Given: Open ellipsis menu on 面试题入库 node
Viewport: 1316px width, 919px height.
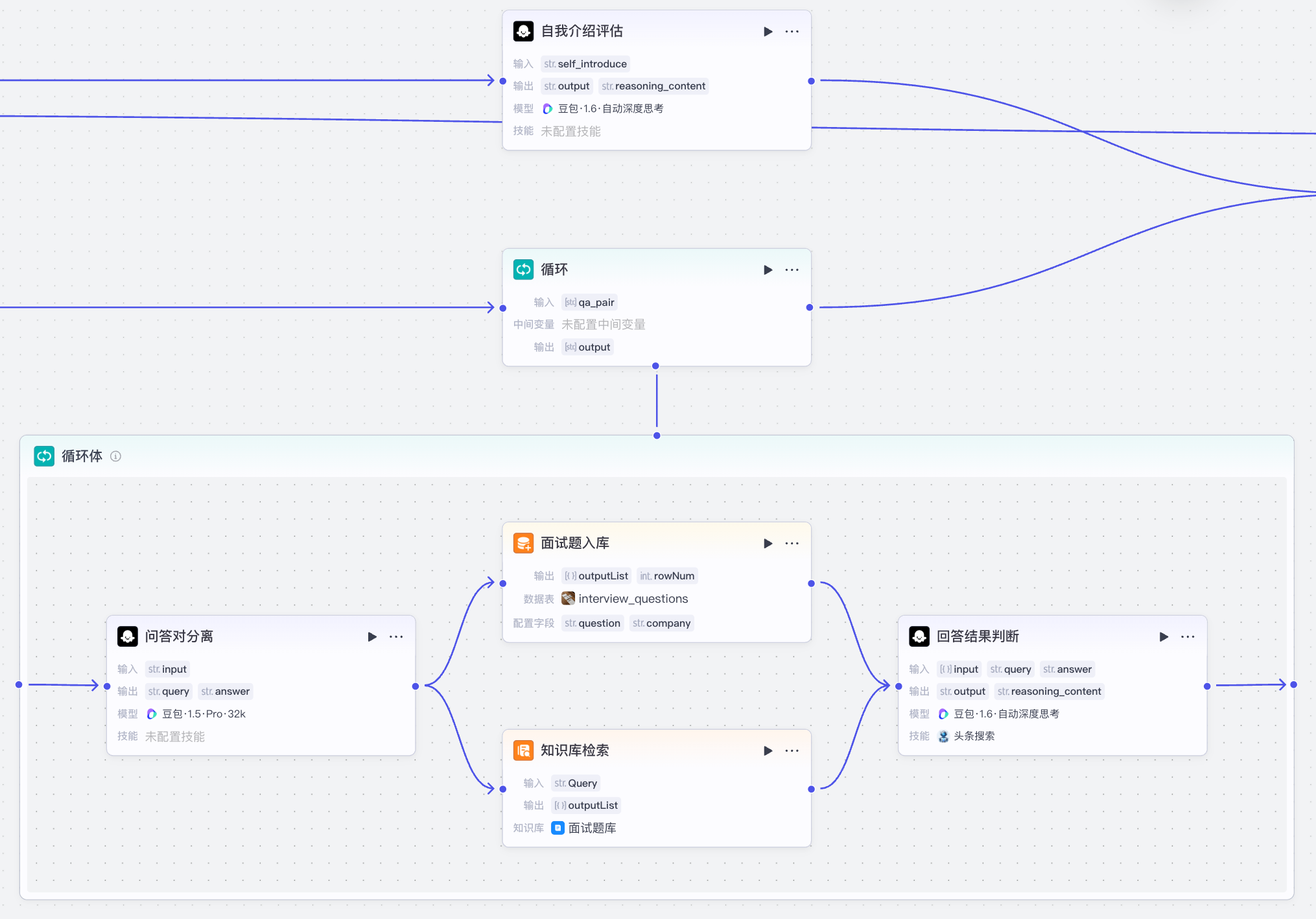Looking at the screenshot, I should click(792, 543).
